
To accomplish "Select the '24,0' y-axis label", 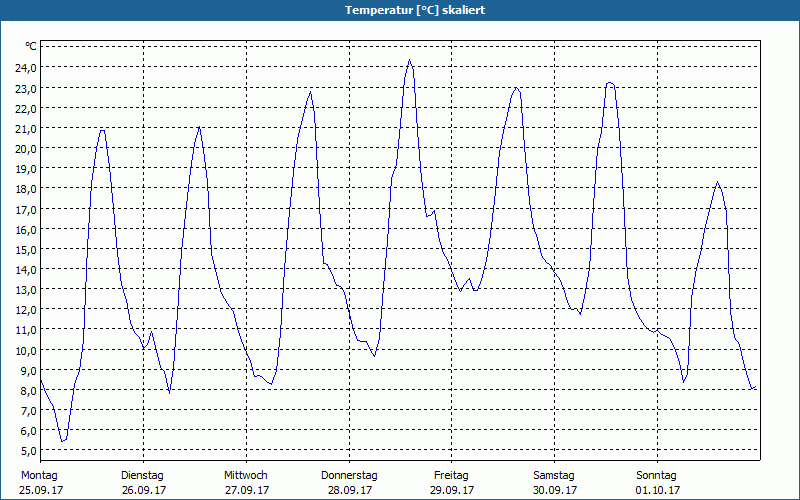I will pos(25,68).
